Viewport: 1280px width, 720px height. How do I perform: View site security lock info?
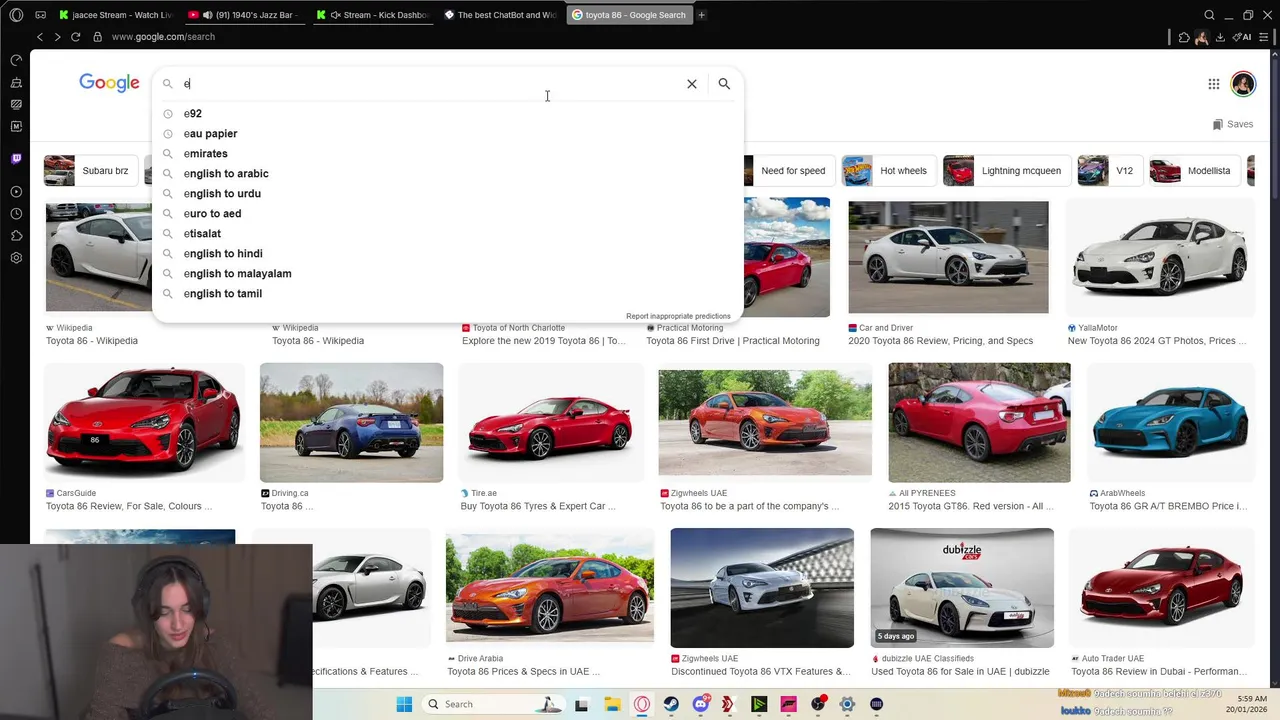tap(97, 37)
